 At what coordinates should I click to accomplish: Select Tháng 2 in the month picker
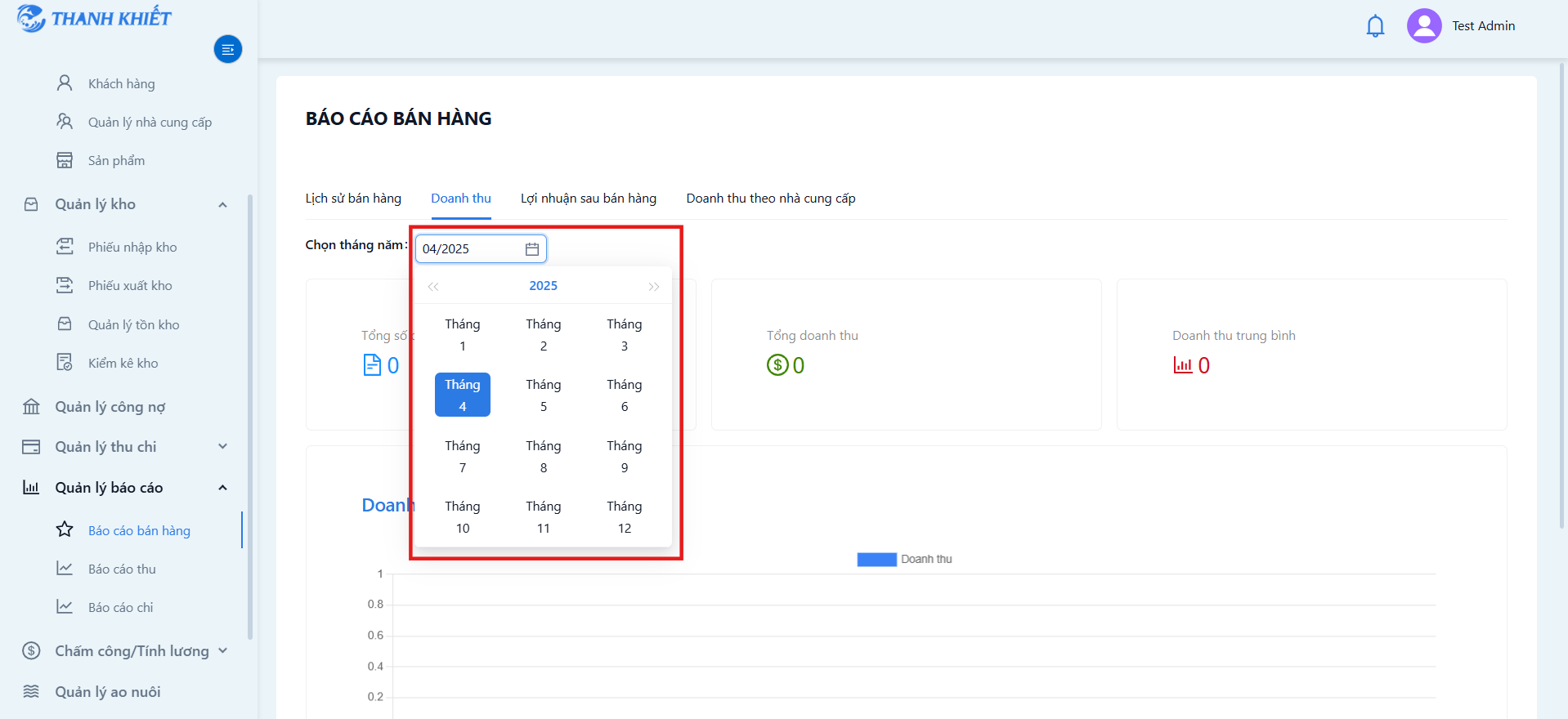(x=544, y=335)
